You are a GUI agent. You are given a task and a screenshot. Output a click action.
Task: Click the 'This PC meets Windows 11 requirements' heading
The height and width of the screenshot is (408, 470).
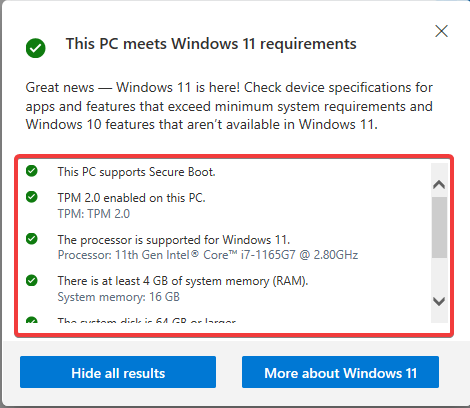(211, 44)
